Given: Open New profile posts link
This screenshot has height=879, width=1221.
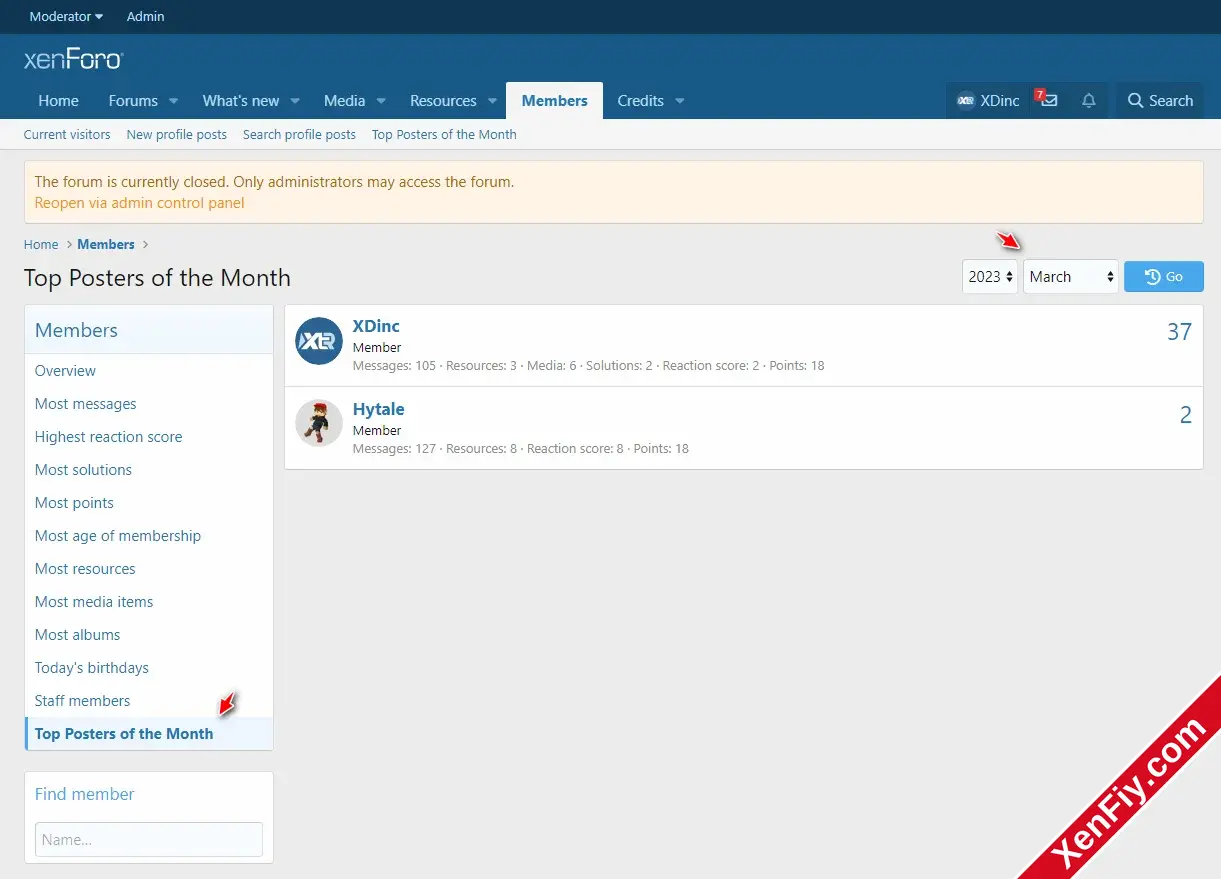Looking at the screenshot, I should pos(177,134).
